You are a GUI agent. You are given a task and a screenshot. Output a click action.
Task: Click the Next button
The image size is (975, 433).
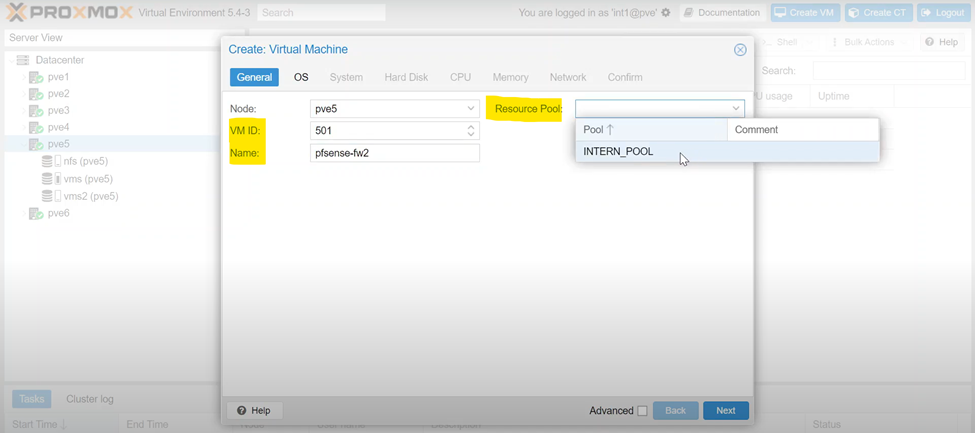click(726, 411)
